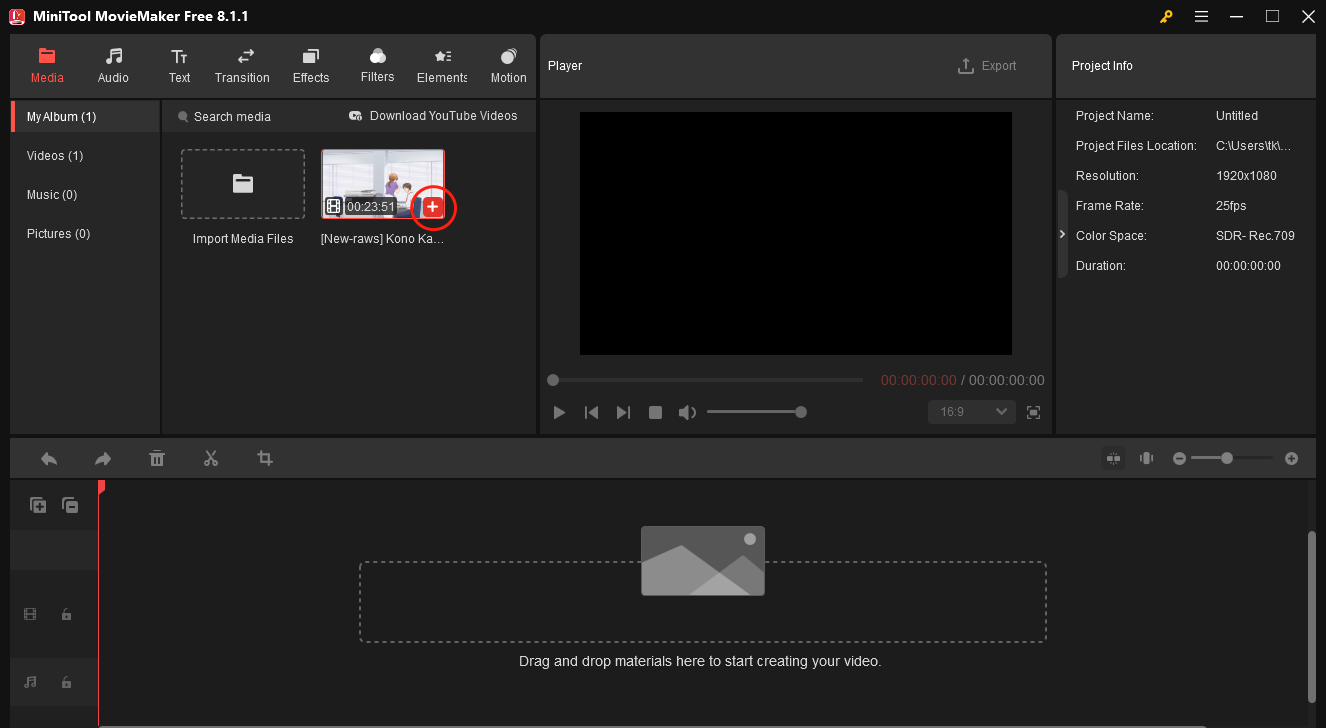1326x728 pixels.
Task: Stop playback
Action: click(x=655, y=412)
